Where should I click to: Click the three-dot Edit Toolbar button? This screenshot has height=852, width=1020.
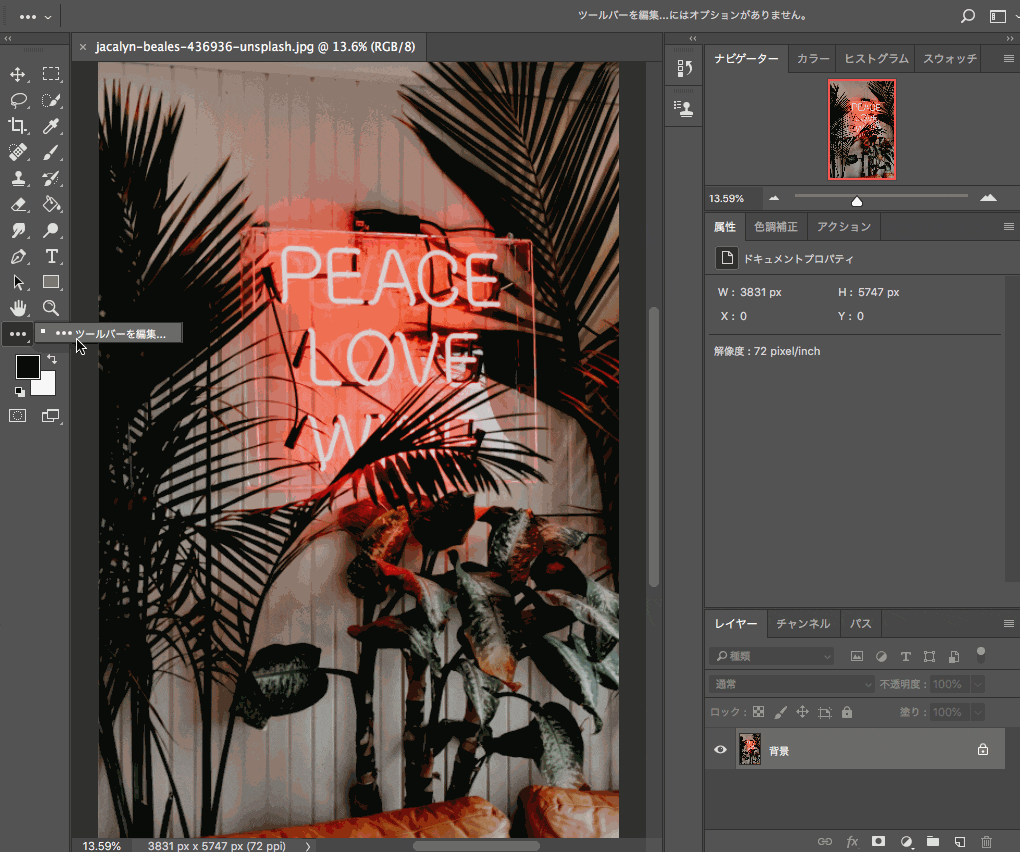pos(18,334)
